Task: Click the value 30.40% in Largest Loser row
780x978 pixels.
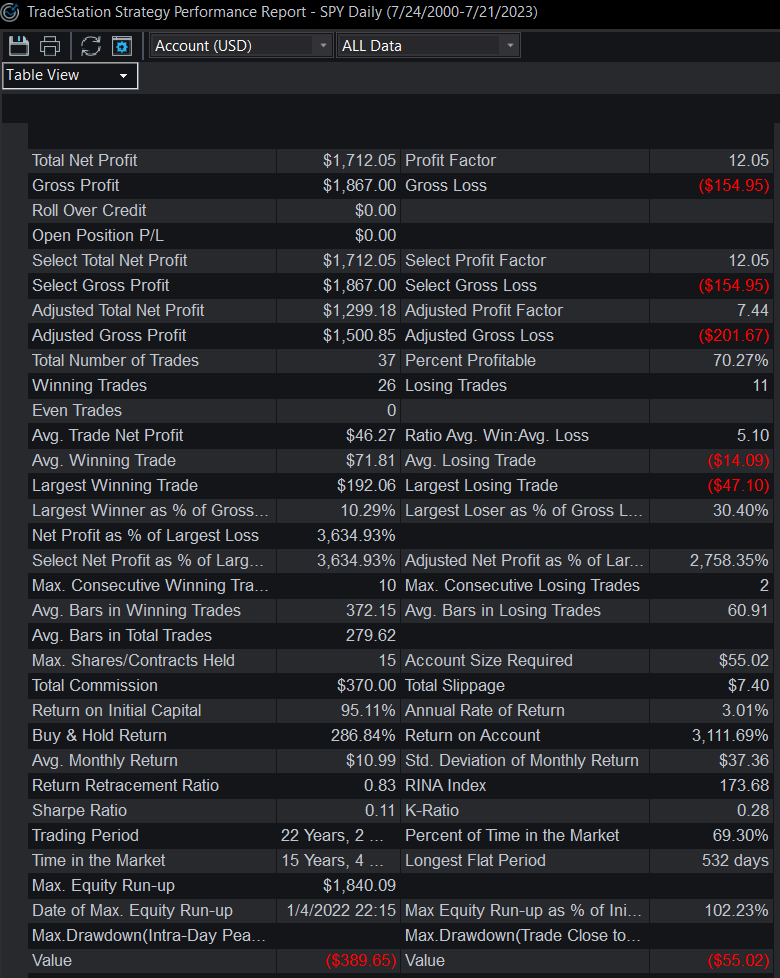Action: click(x=741, y=510)
